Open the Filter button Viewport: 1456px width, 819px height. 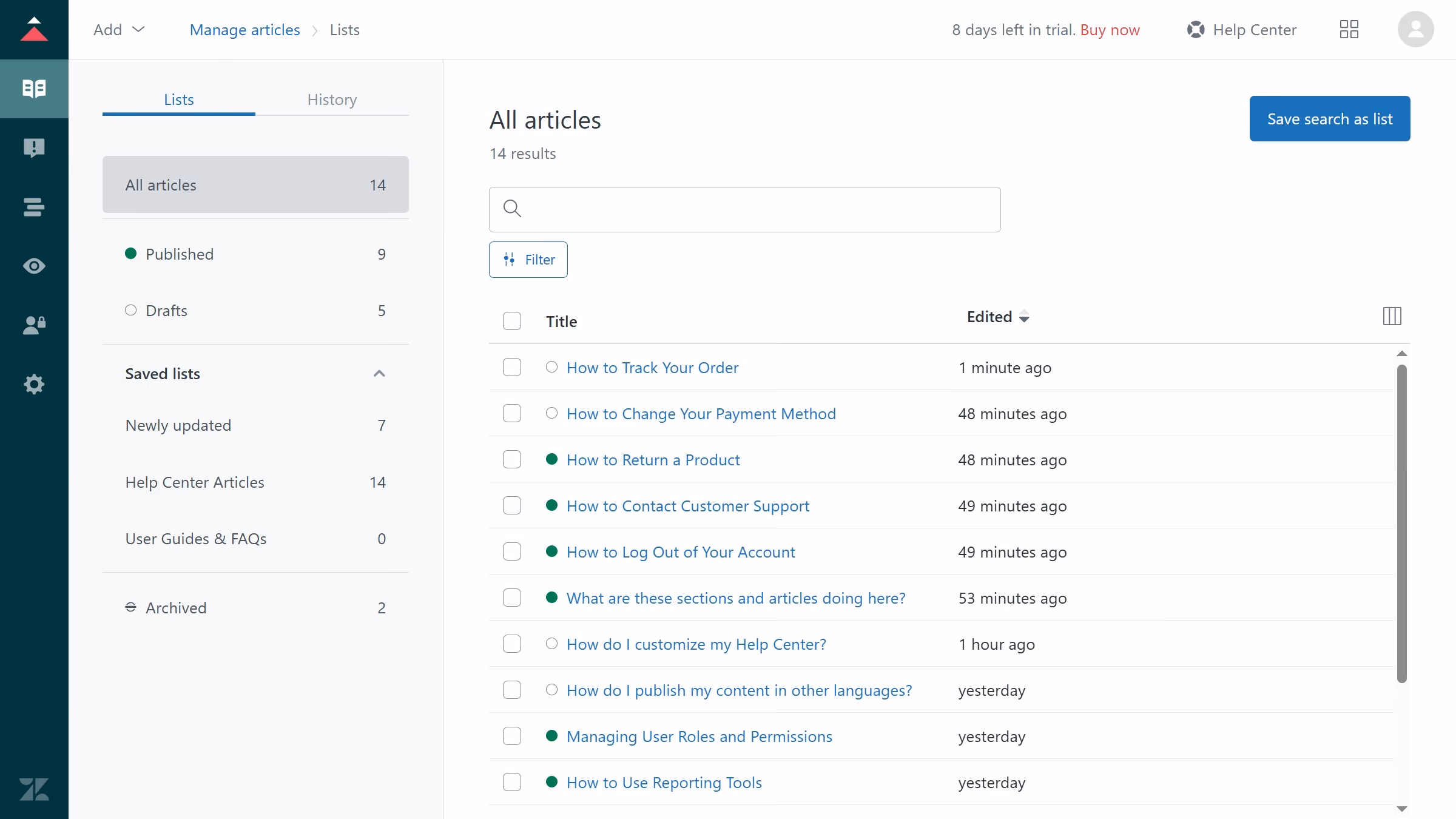528,260
